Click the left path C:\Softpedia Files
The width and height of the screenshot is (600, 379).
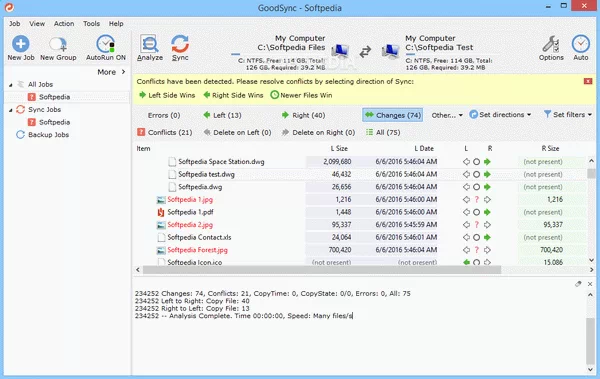tap(291, 47)
